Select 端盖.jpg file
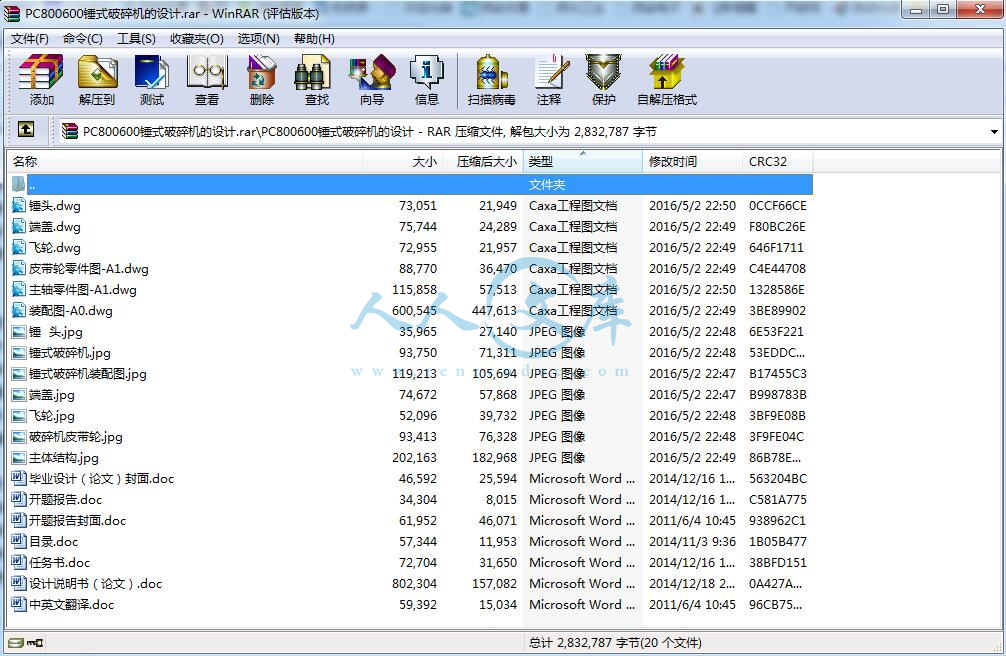 (411, 395)
